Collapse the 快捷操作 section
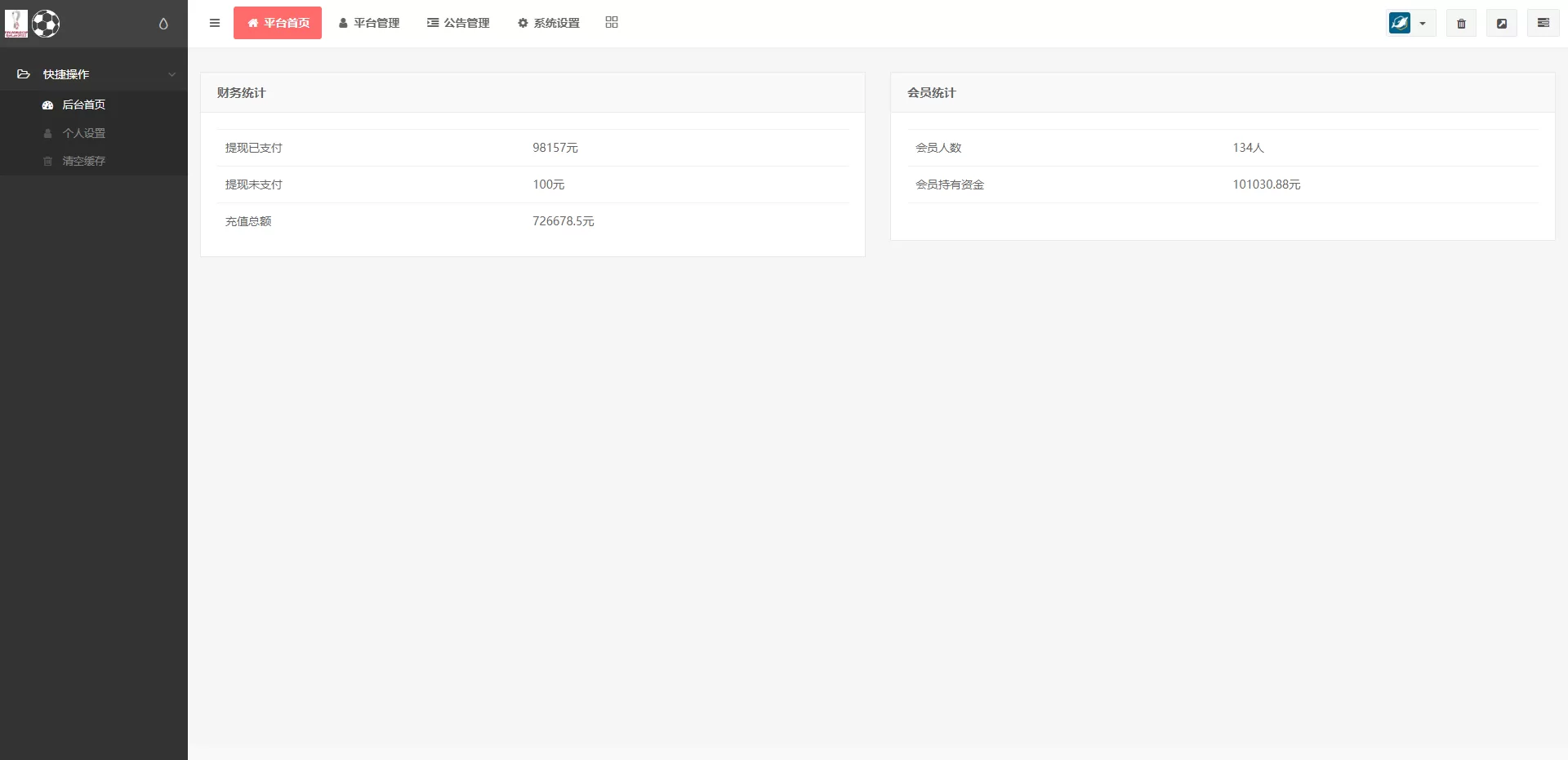The height and width of the screenshot is (760, 1568). [x=94, y=74]
